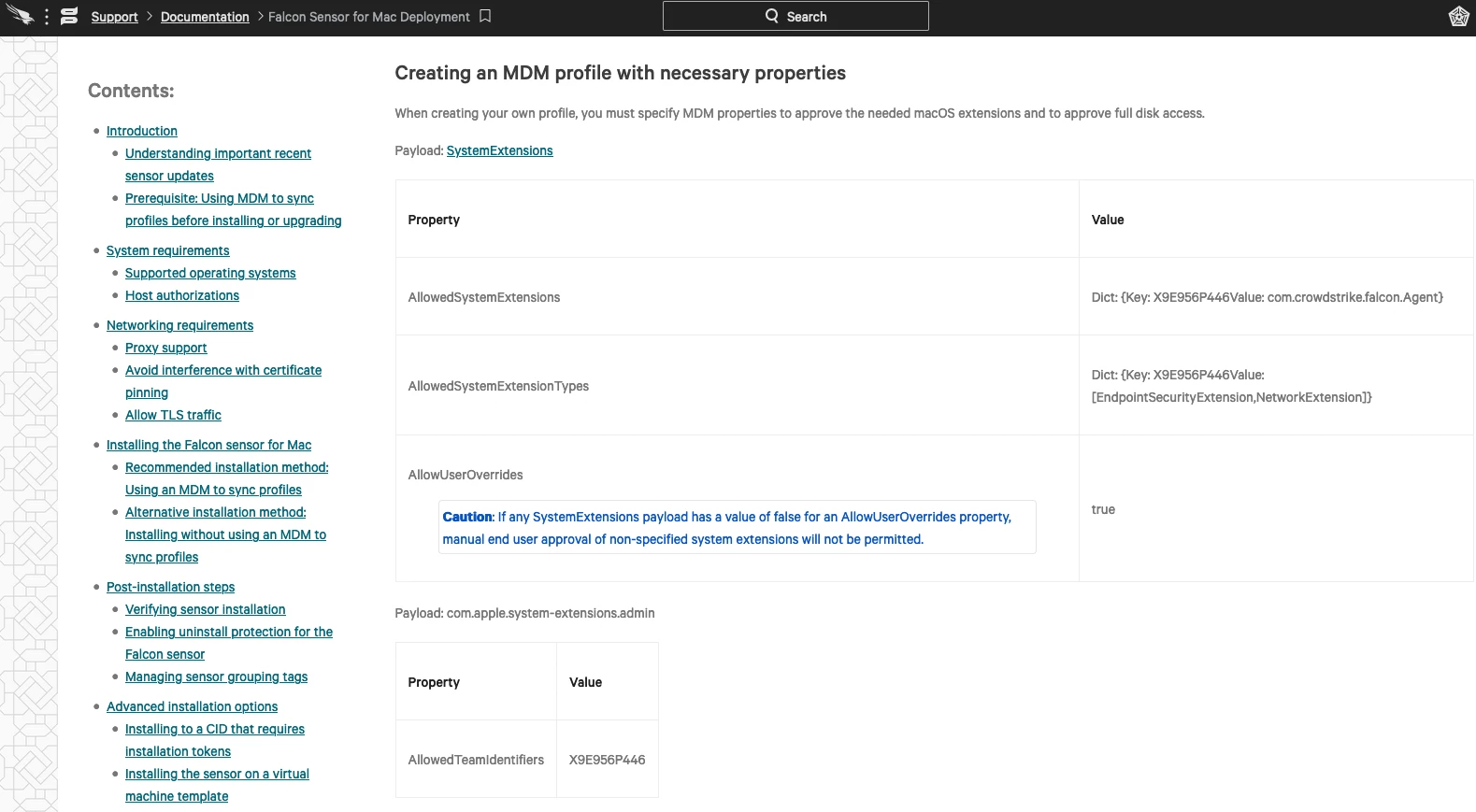Click 'Payload: com.apple.system-extensions.admin' text
The image size is (1476, 812).
[524, 613]
